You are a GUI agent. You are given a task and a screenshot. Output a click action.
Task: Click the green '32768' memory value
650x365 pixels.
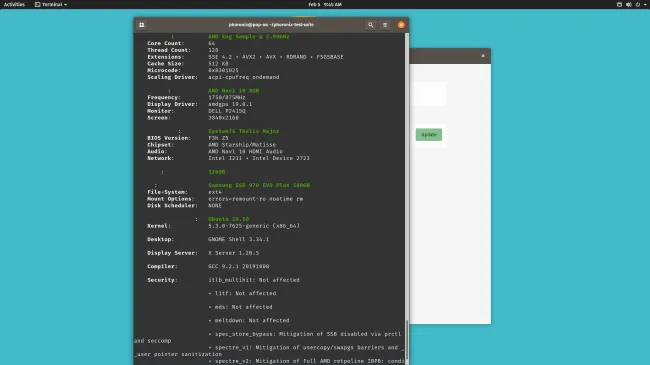[x=217, y=172]
